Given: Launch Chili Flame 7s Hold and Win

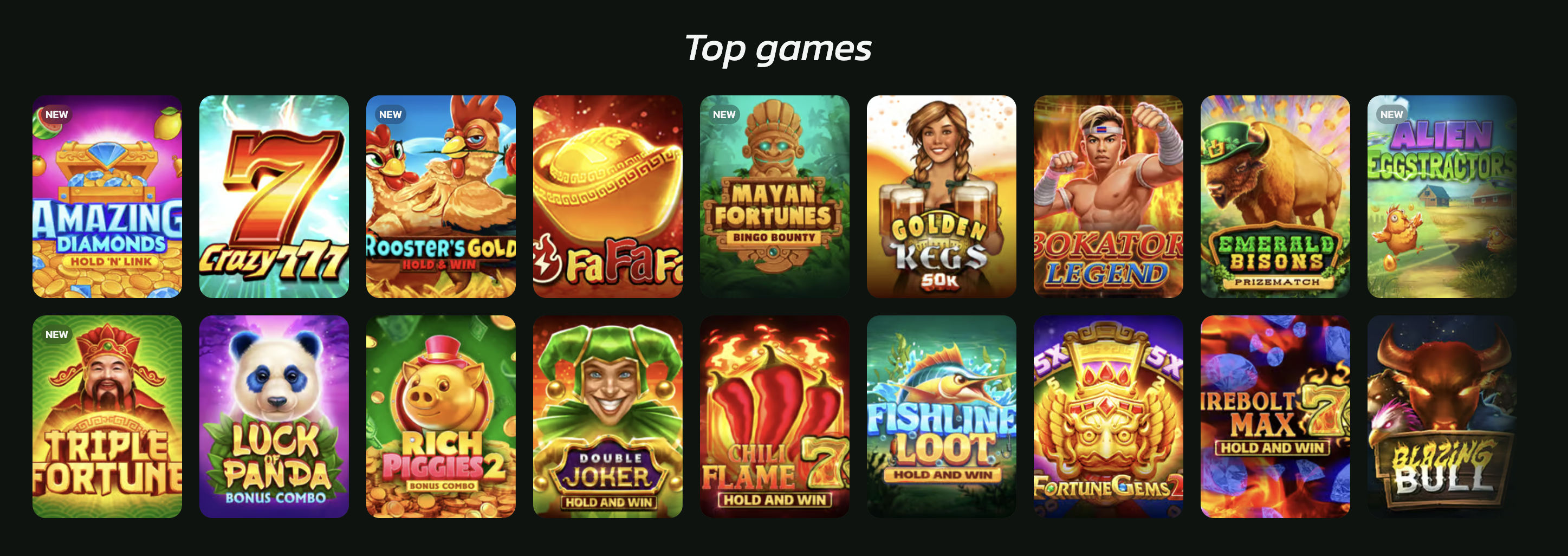Looking at the screenshot, I should pos(774,417).
